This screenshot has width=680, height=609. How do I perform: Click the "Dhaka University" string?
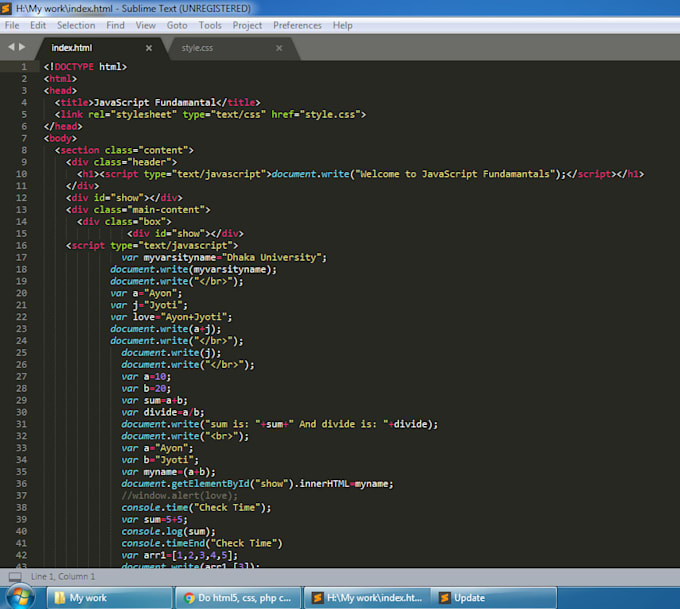click(x=271, y=258)
